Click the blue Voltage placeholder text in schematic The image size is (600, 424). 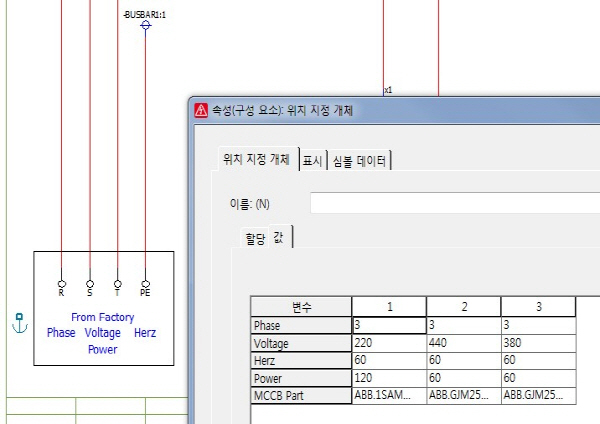103,333
